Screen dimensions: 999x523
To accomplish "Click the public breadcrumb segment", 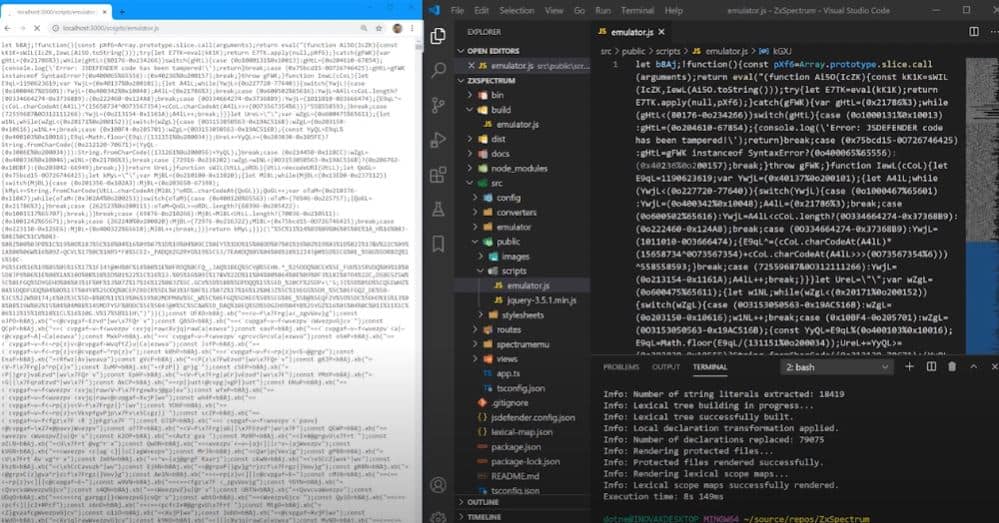I will click(633, 51).
